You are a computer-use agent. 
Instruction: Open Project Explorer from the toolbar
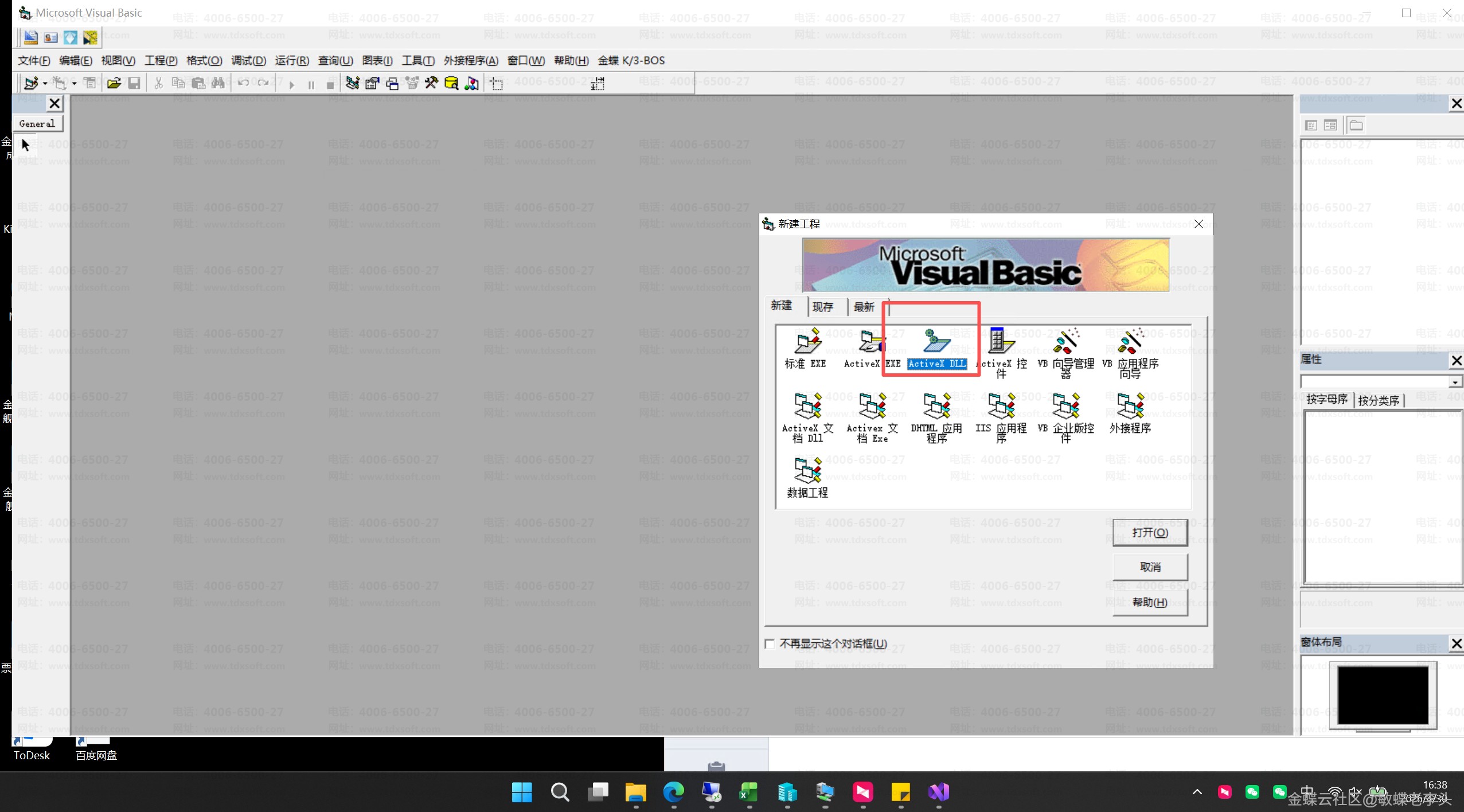click(352, 84)
